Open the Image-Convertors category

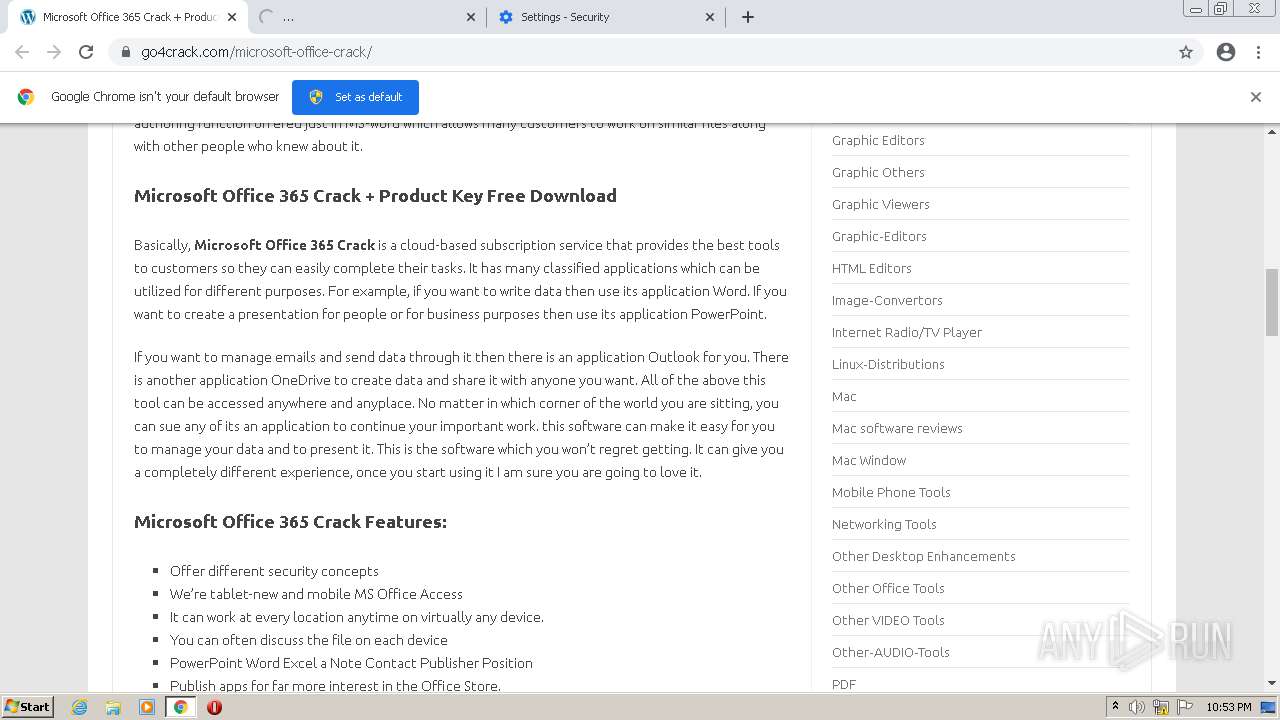(x=887, y=301)
